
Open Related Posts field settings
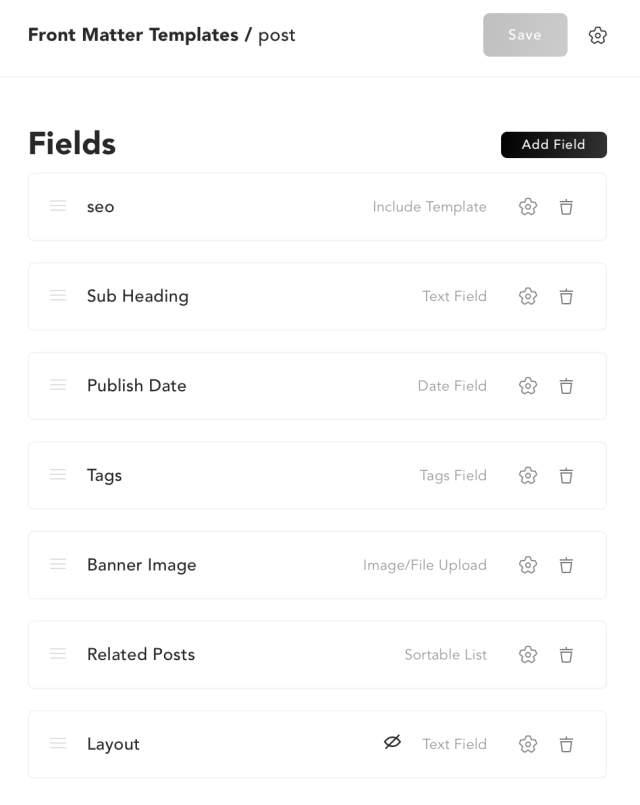click(x=528, y=655)
